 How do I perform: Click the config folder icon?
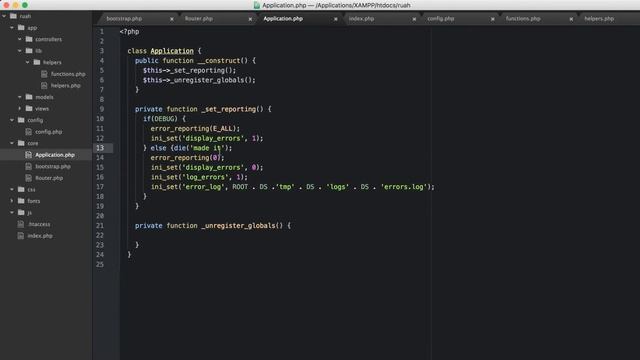click(21, 120)
